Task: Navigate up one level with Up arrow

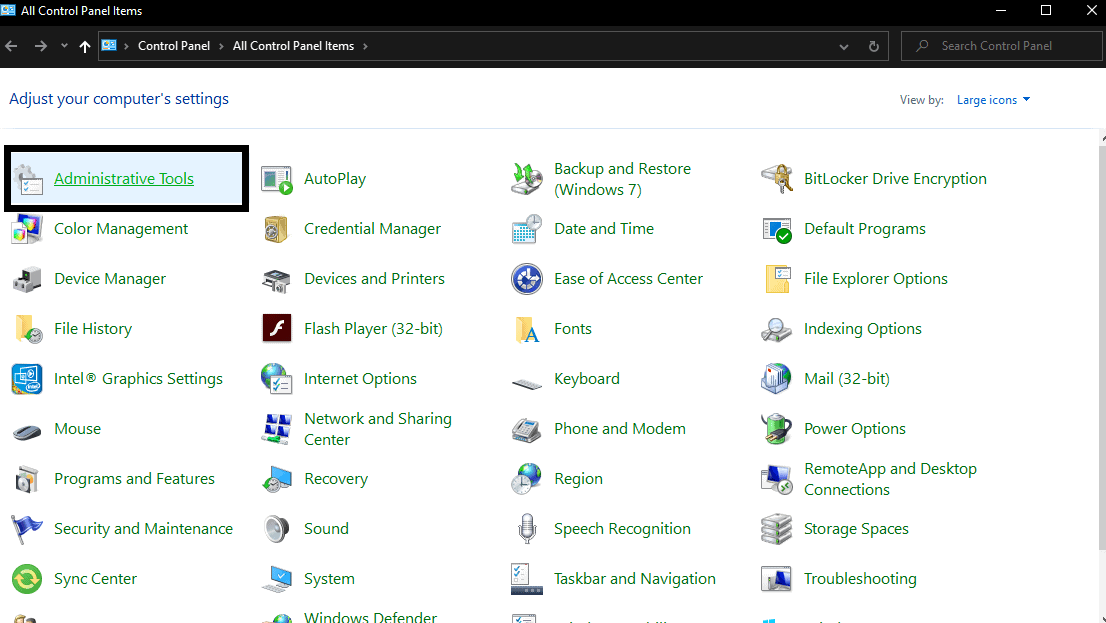Action: click(85, 46)
